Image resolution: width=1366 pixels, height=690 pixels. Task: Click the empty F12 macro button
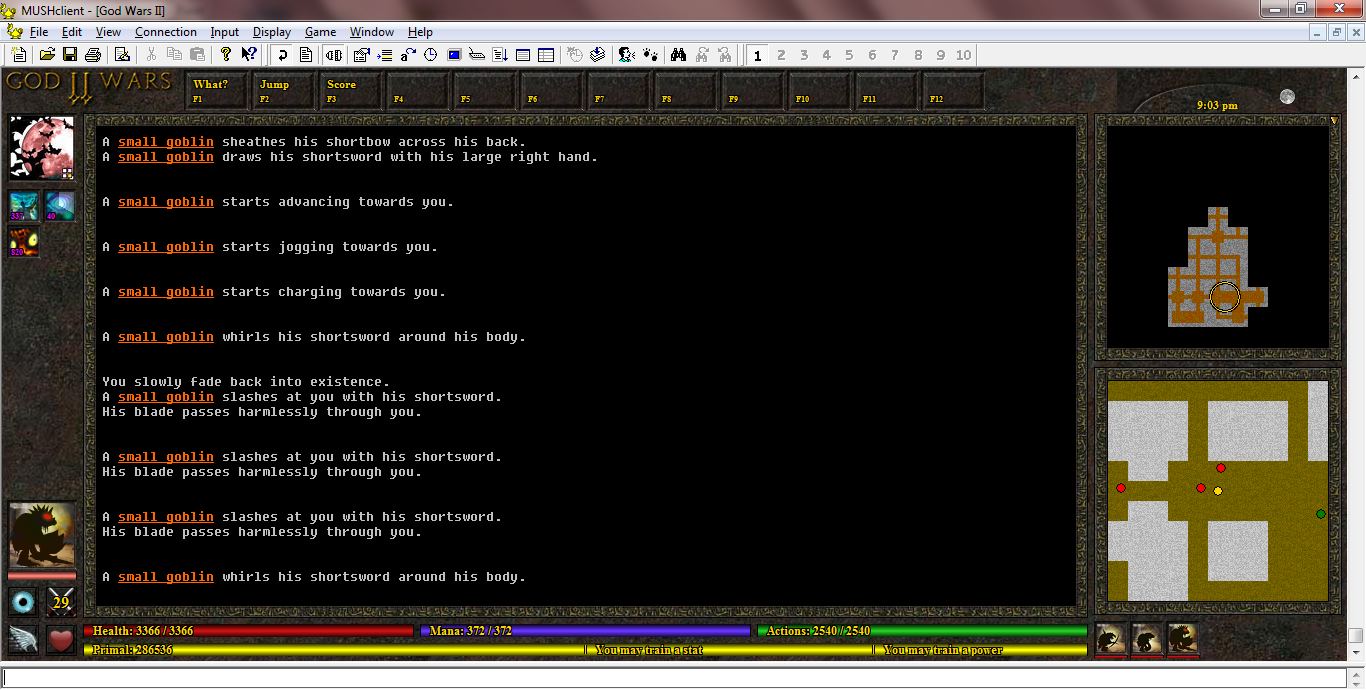point(953,90)
